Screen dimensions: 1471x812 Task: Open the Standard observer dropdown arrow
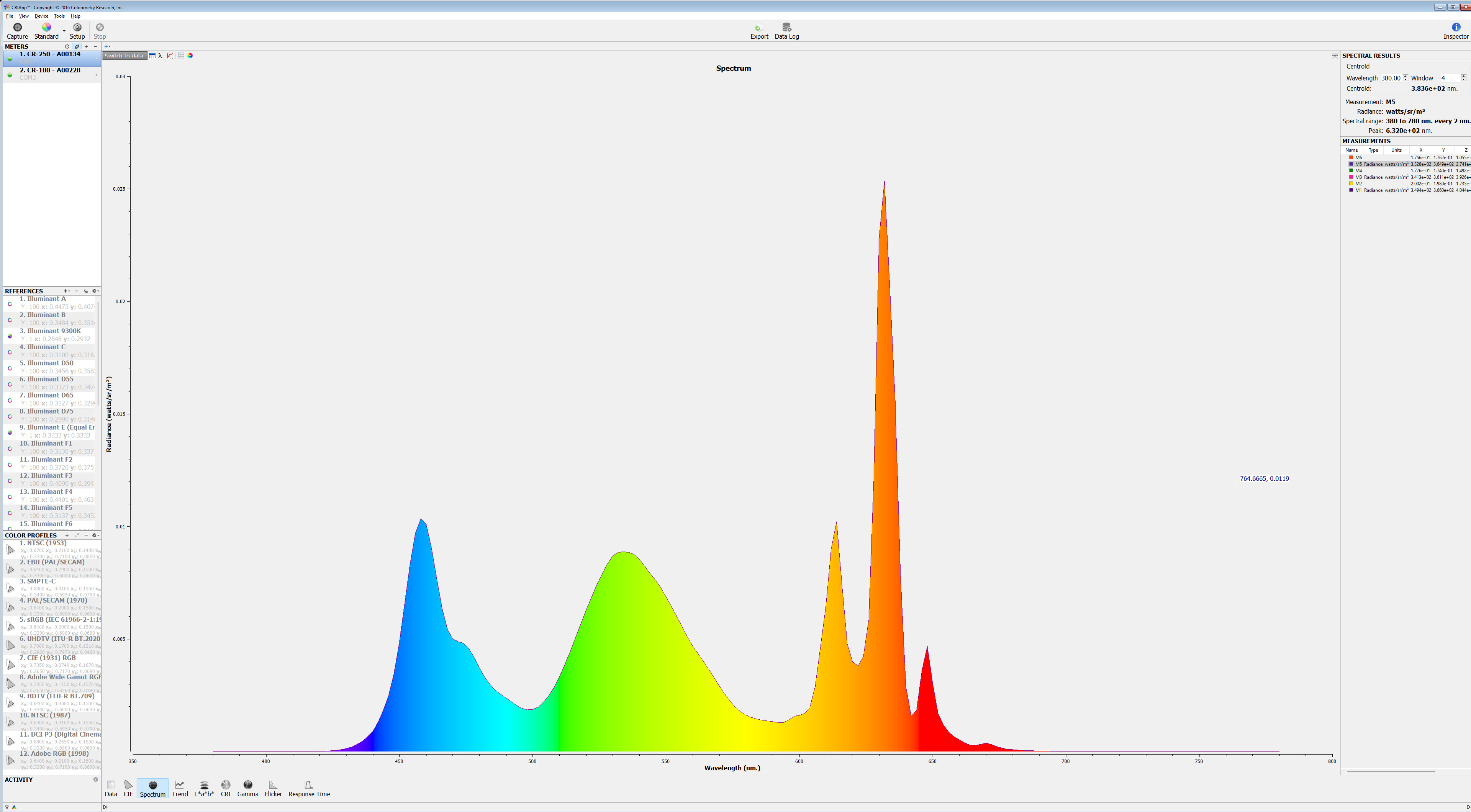64,31
